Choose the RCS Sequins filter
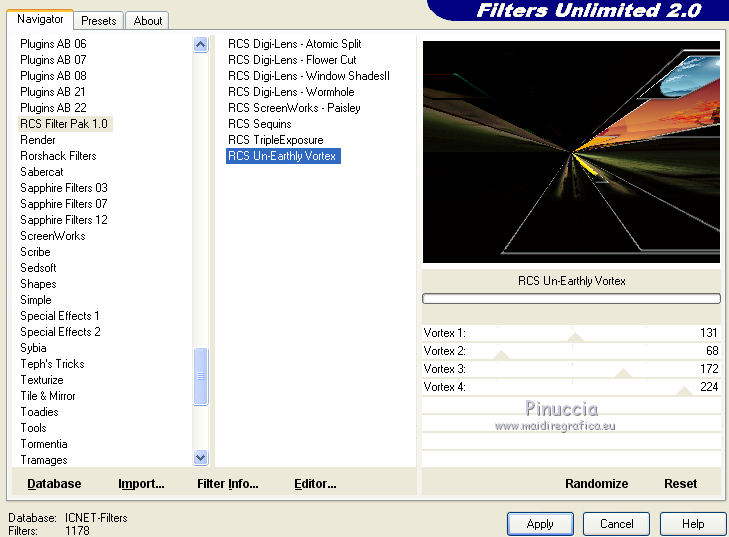 pyautogui.click(x=259, y=124)
